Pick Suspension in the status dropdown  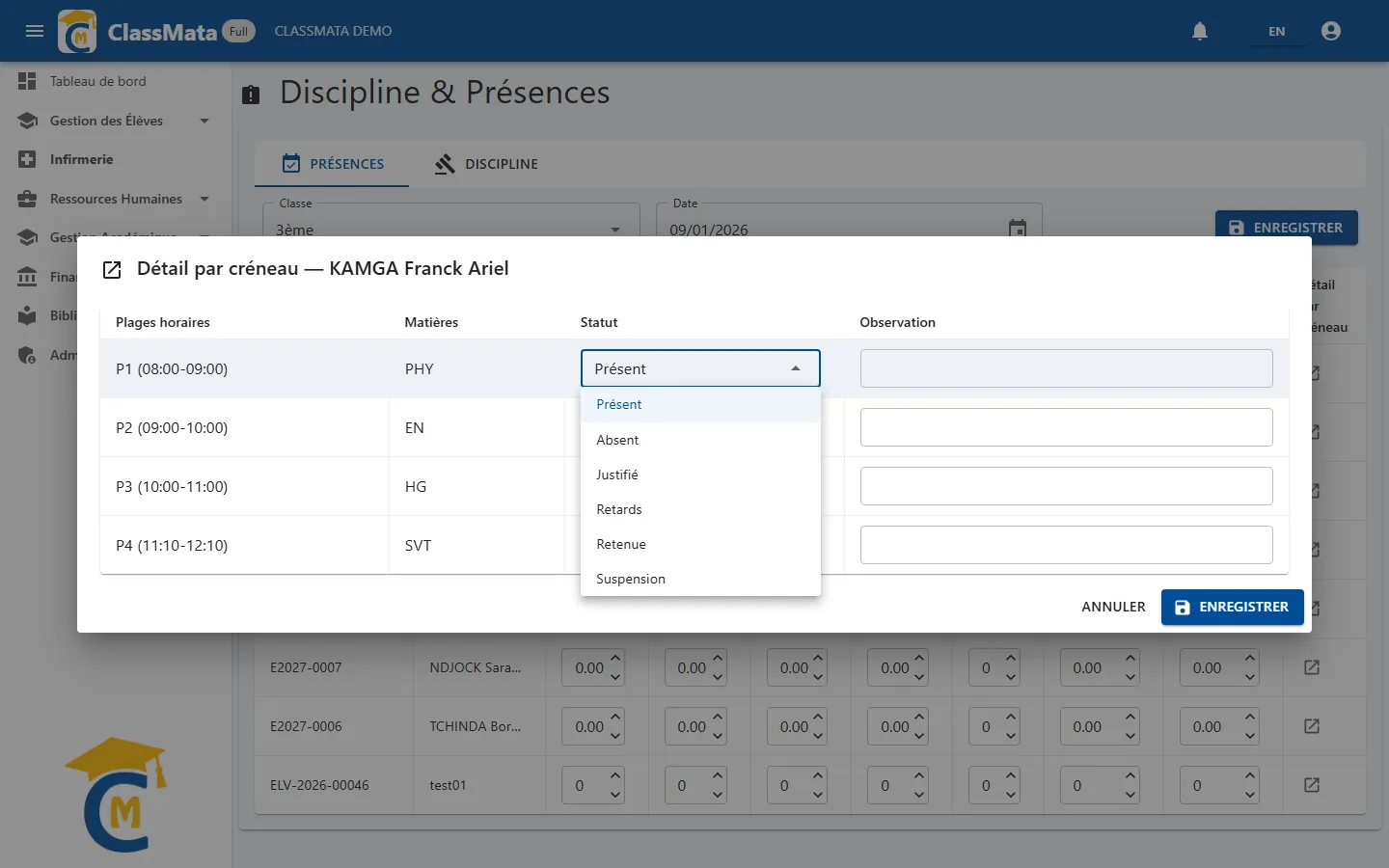(x=700, y=579)
